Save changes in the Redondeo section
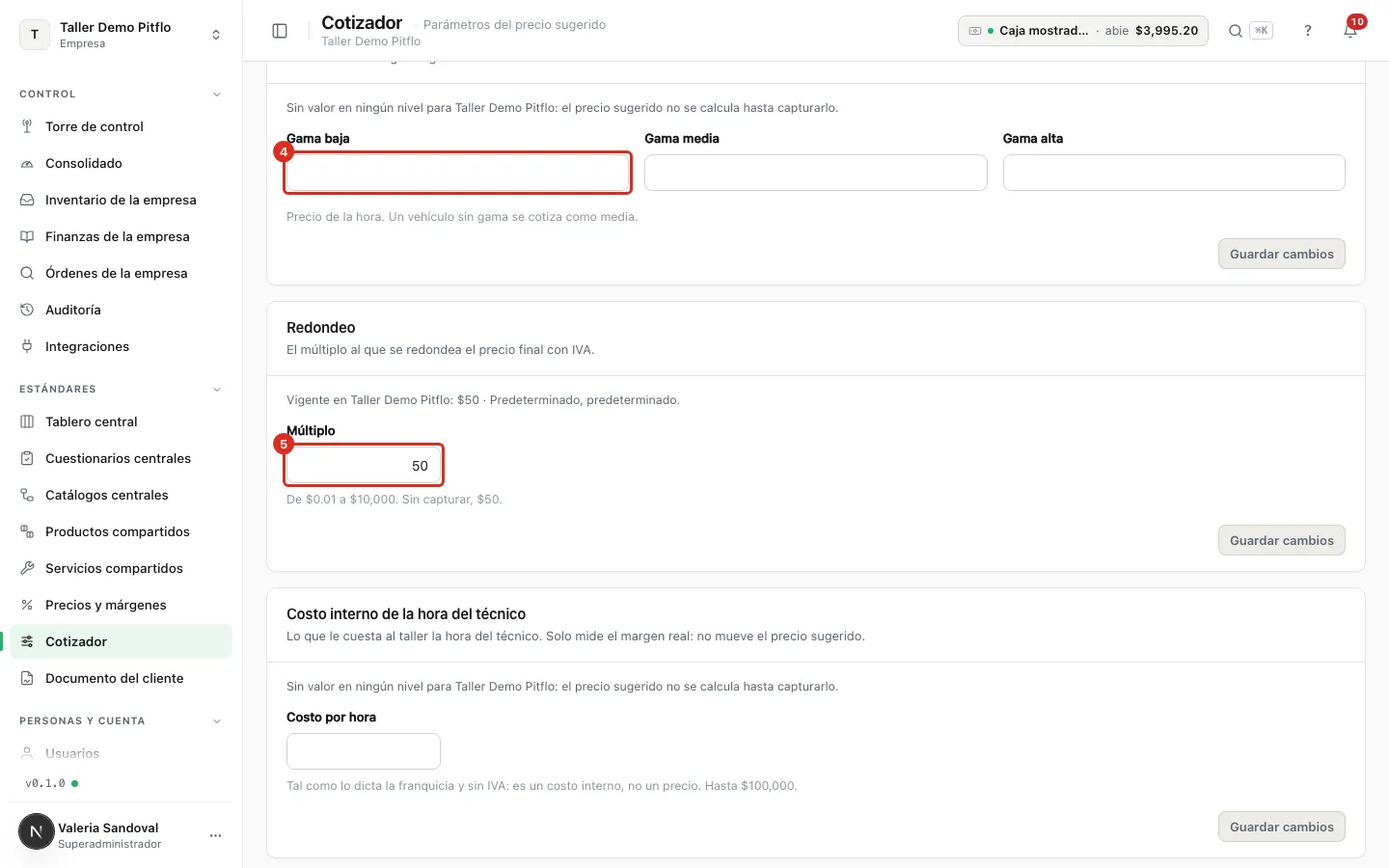 pyautogui.click(x=1281, y=540)
